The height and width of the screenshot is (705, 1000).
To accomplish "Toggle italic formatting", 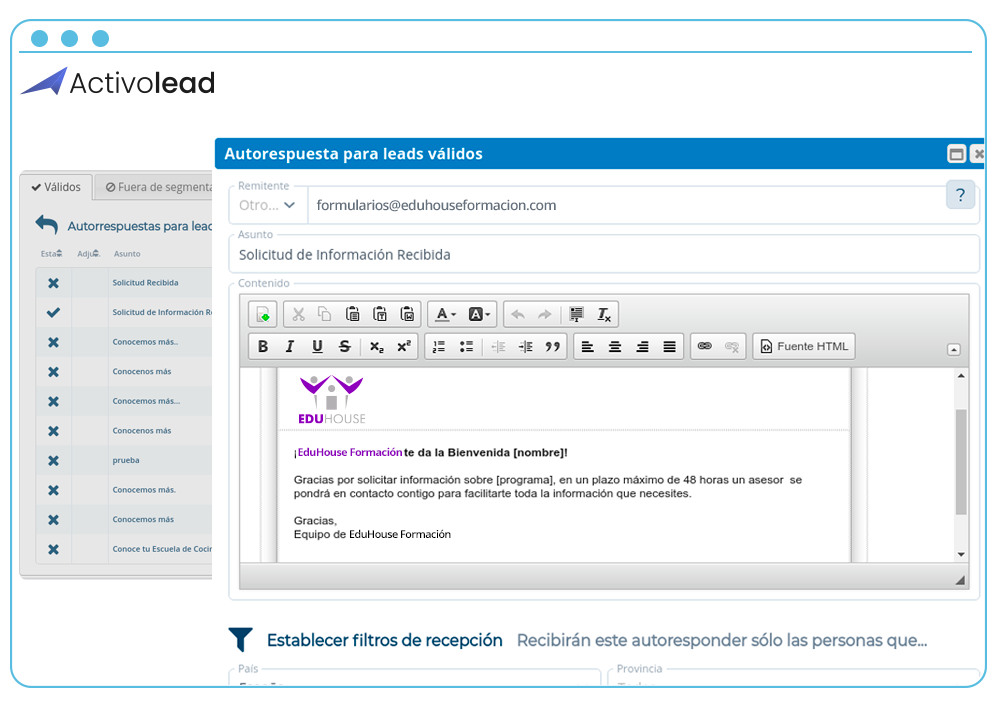I will (290, 346).
